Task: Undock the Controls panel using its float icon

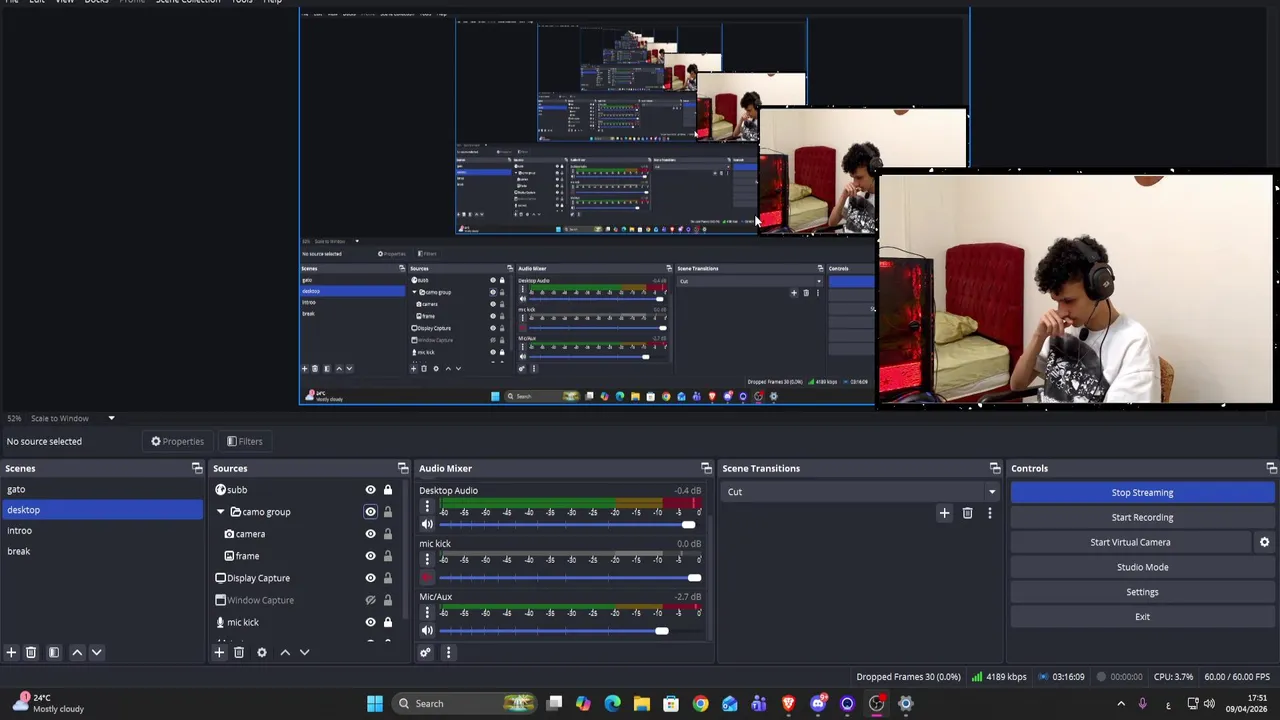Action: [x=1271, y=468]
